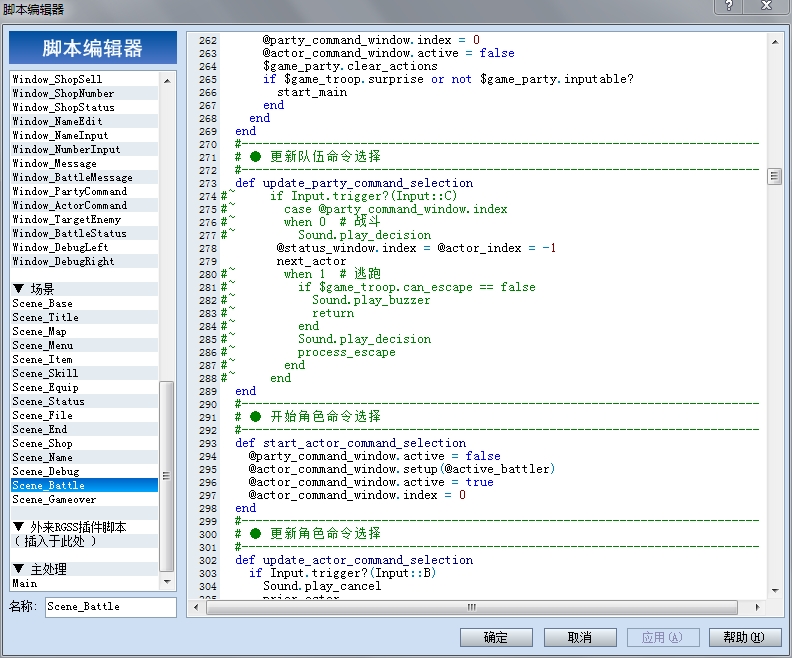Click horizontal scroll right arrow
Screen dimensions: 792x658
click(757, 607)
